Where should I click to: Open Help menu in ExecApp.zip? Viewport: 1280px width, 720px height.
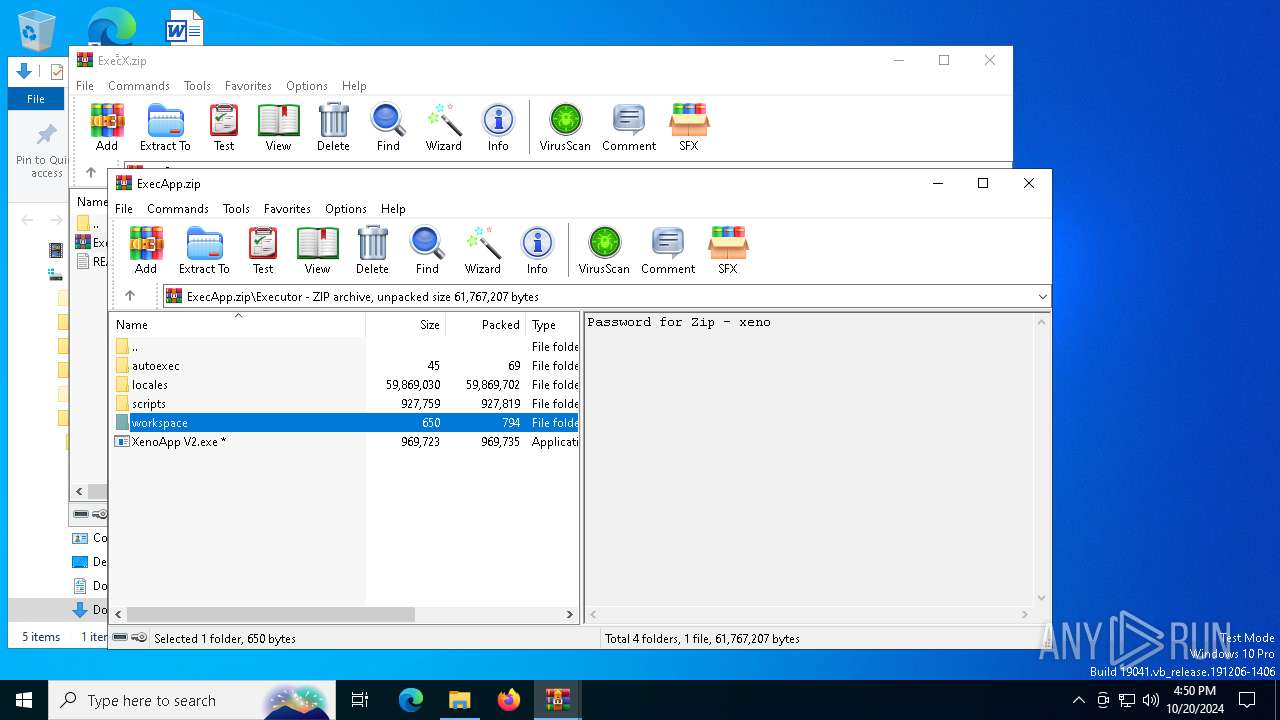pyautogui.click(x=393, y=209)
